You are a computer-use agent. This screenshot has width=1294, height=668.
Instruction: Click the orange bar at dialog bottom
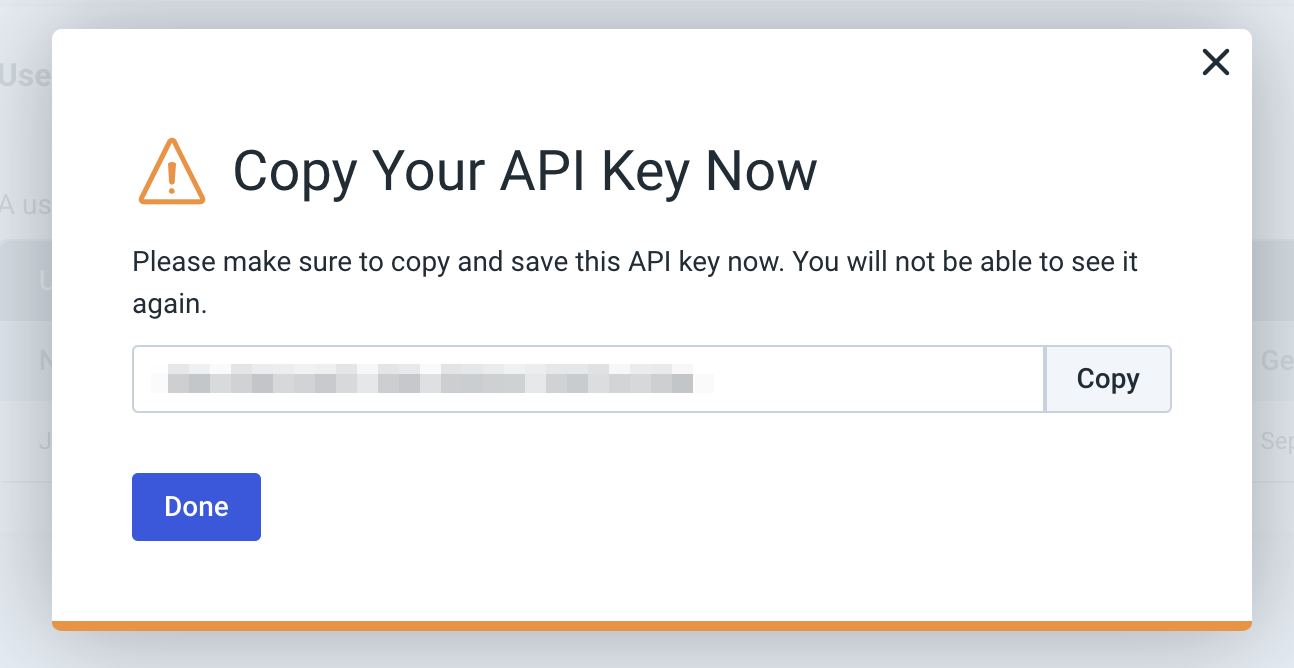[x=651, y=626]
